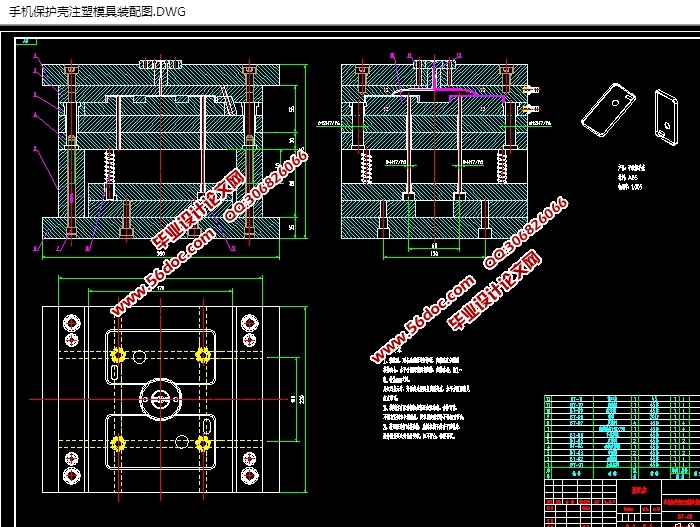Screen dimensions: 700x527
Task: Click the file name 手机保护壳注塑模具装配图.DWG
Action: point(97,12)
